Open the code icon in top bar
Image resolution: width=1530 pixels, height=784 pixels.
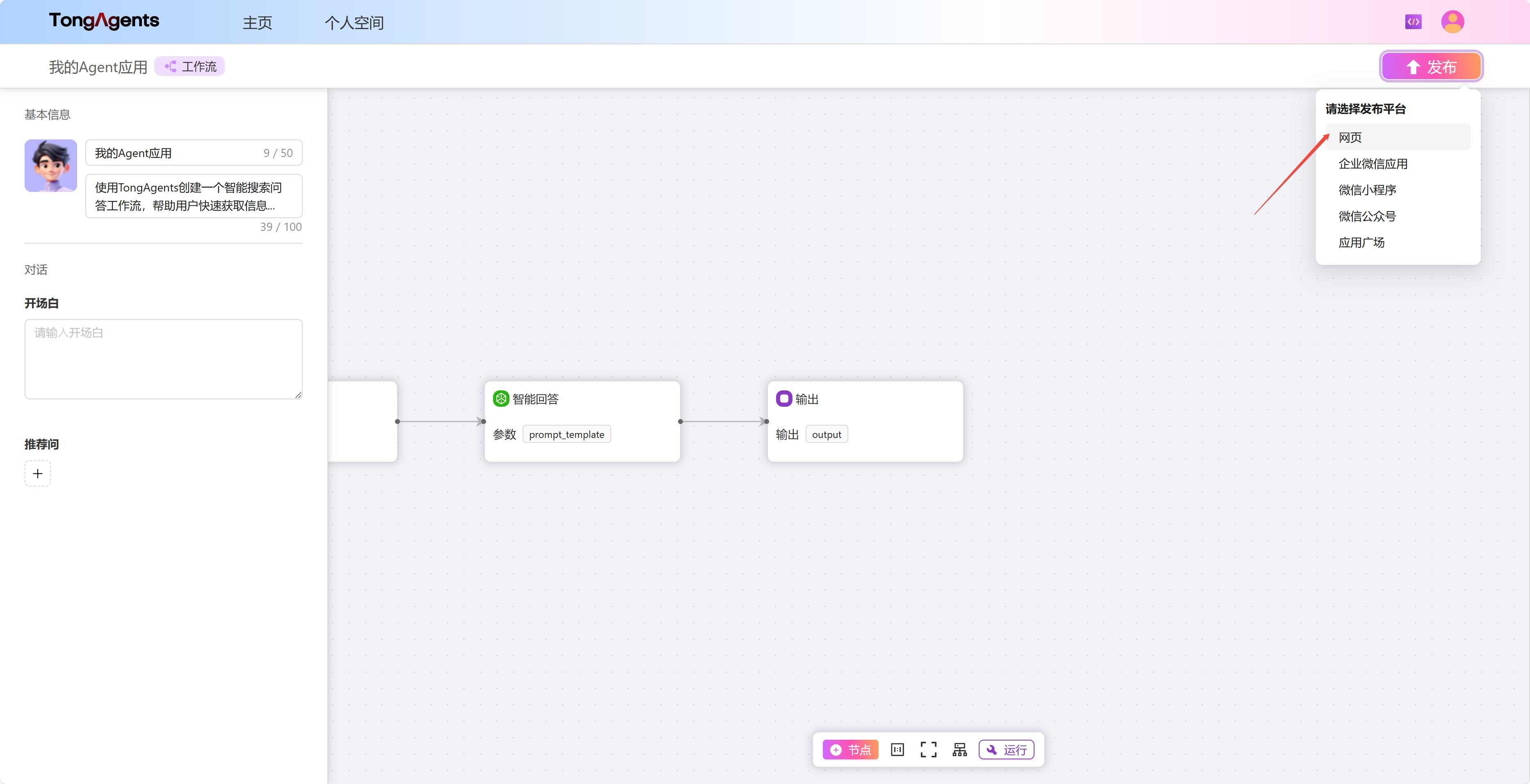1413,22
